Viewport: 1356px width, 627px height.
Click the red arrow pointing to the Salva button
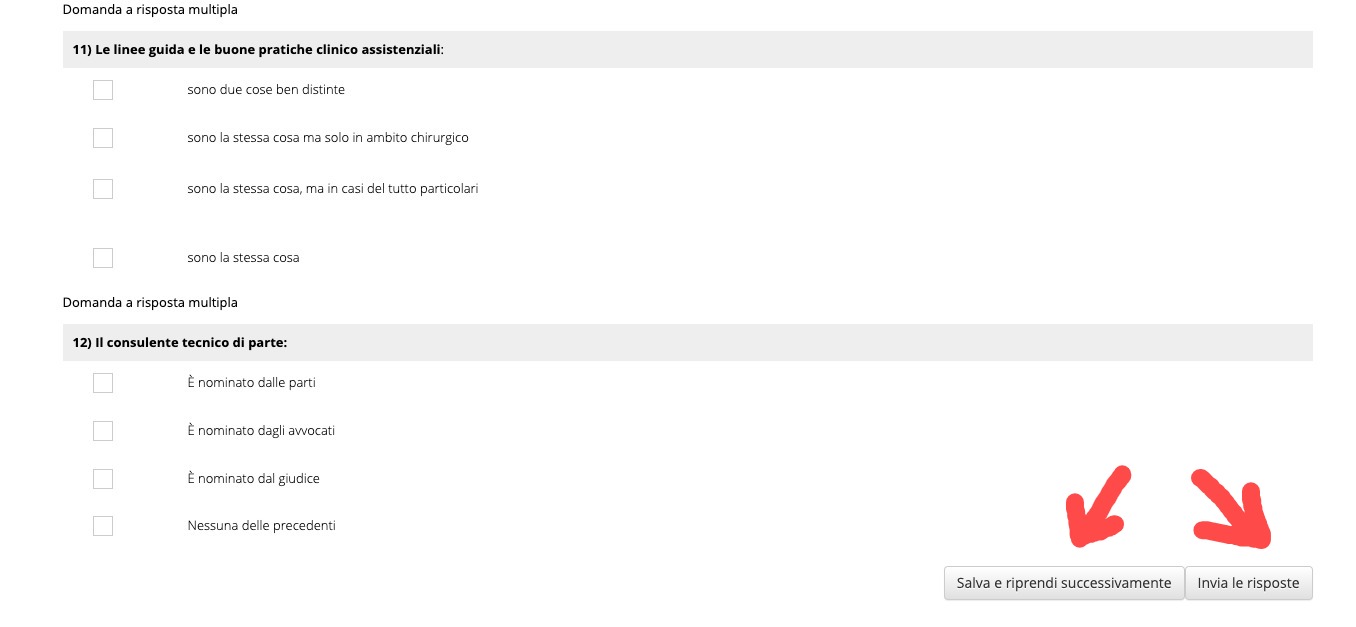1098,507
